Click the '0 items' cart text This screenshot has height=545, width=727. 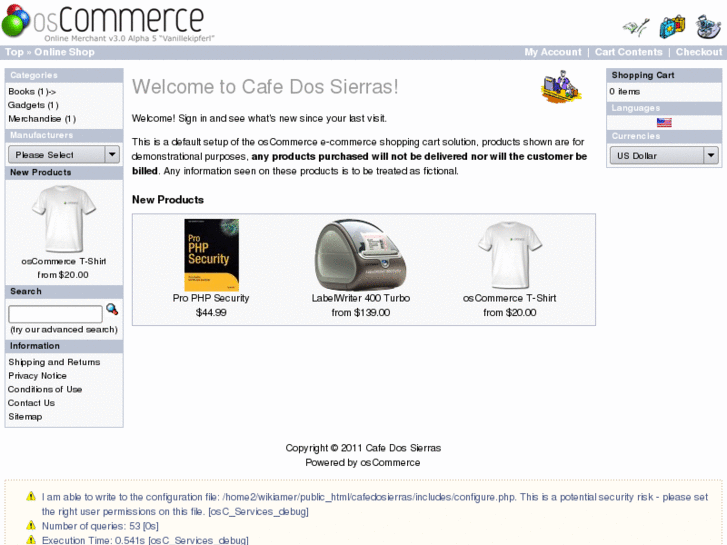[x=624, y=91]
